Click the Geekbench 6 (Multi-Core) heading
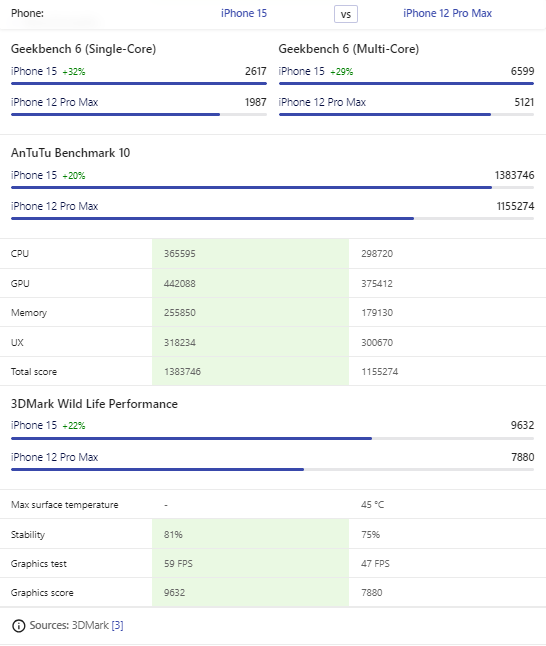The width and height of the screenshot is (546, 646). (349, 49)
